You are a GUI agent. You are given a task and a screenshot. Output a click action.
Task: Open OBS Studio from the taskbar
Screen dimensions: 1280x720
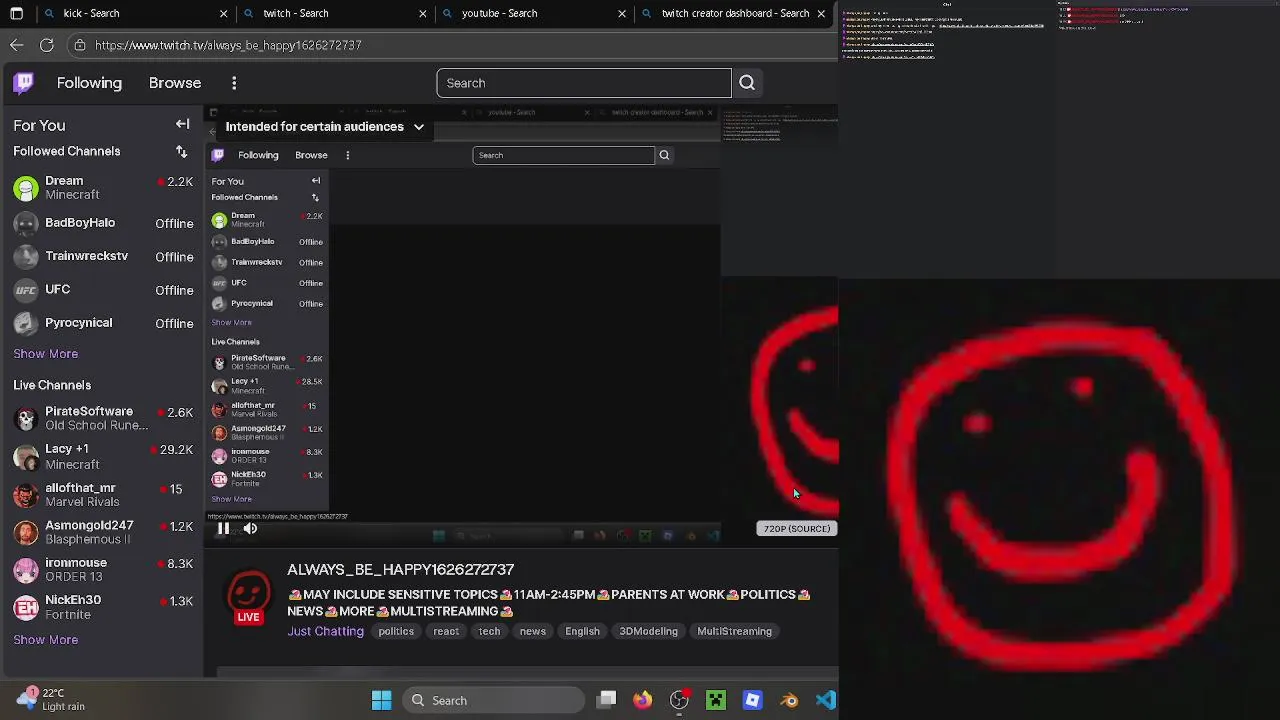[x=679, y=700]
